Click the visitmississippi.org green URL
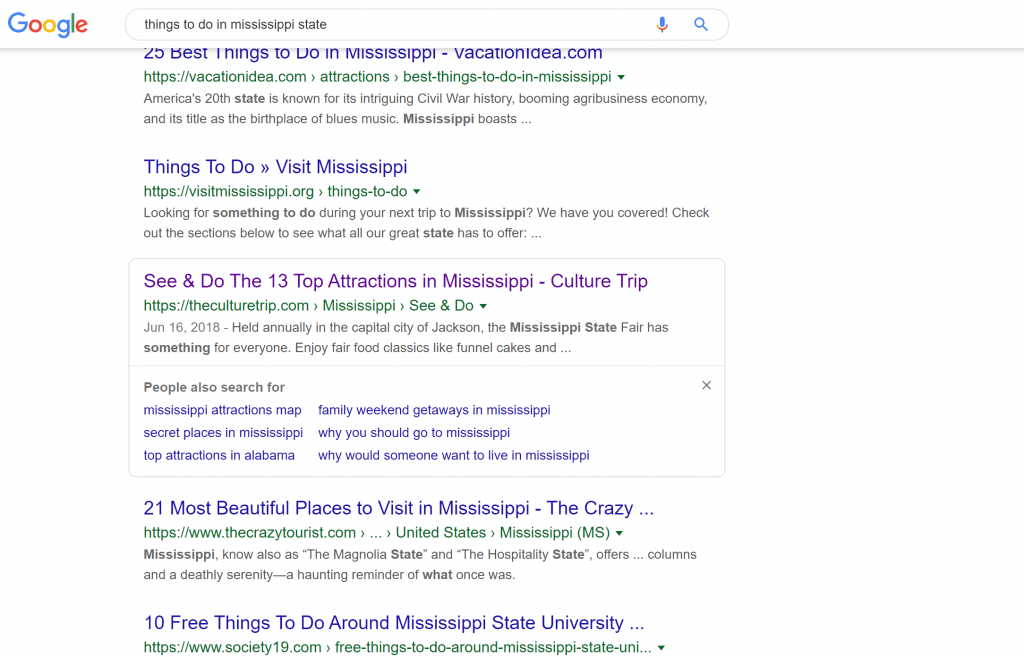 [276, 192]
